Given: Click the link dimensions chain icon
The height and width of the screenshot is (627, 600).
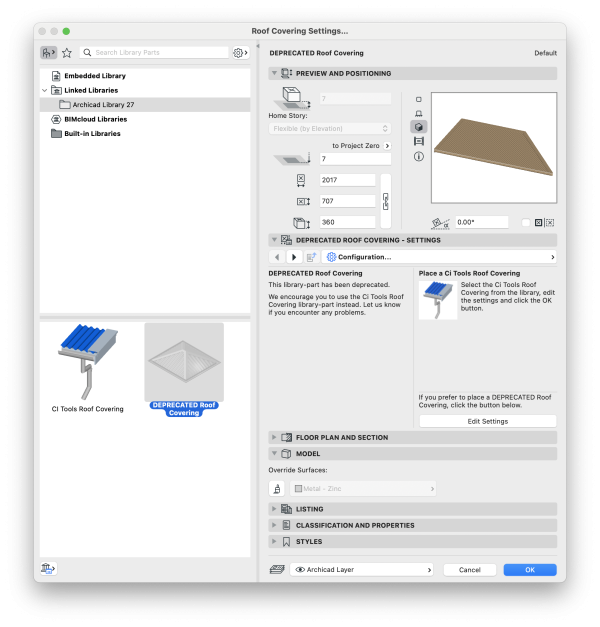Looking at the screenshot, I should tap(386, 201).
